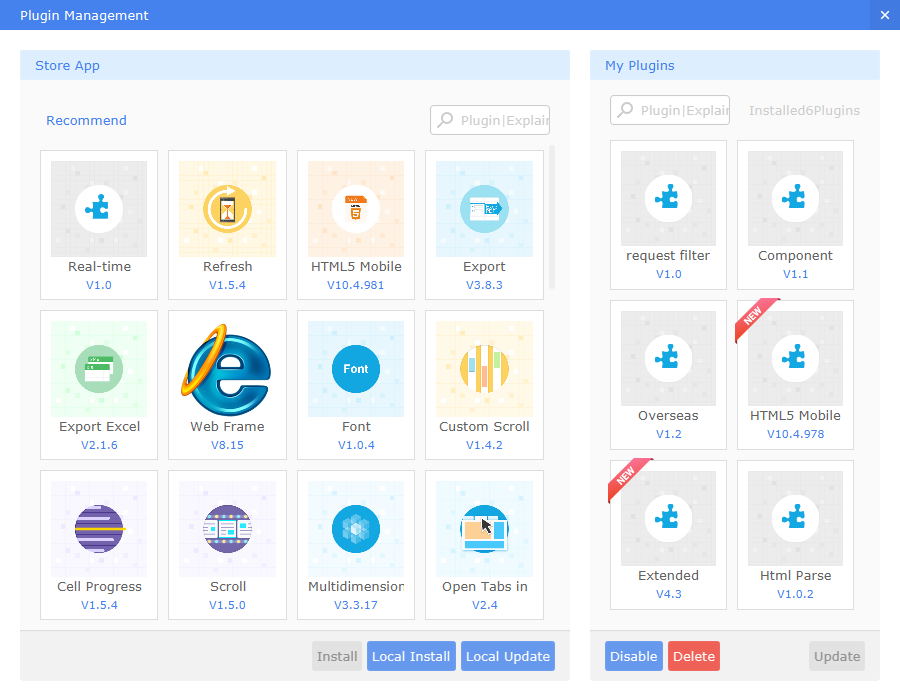Click version V1.1 under Component
Screen dimensions: 900x700
coord(796,274)
